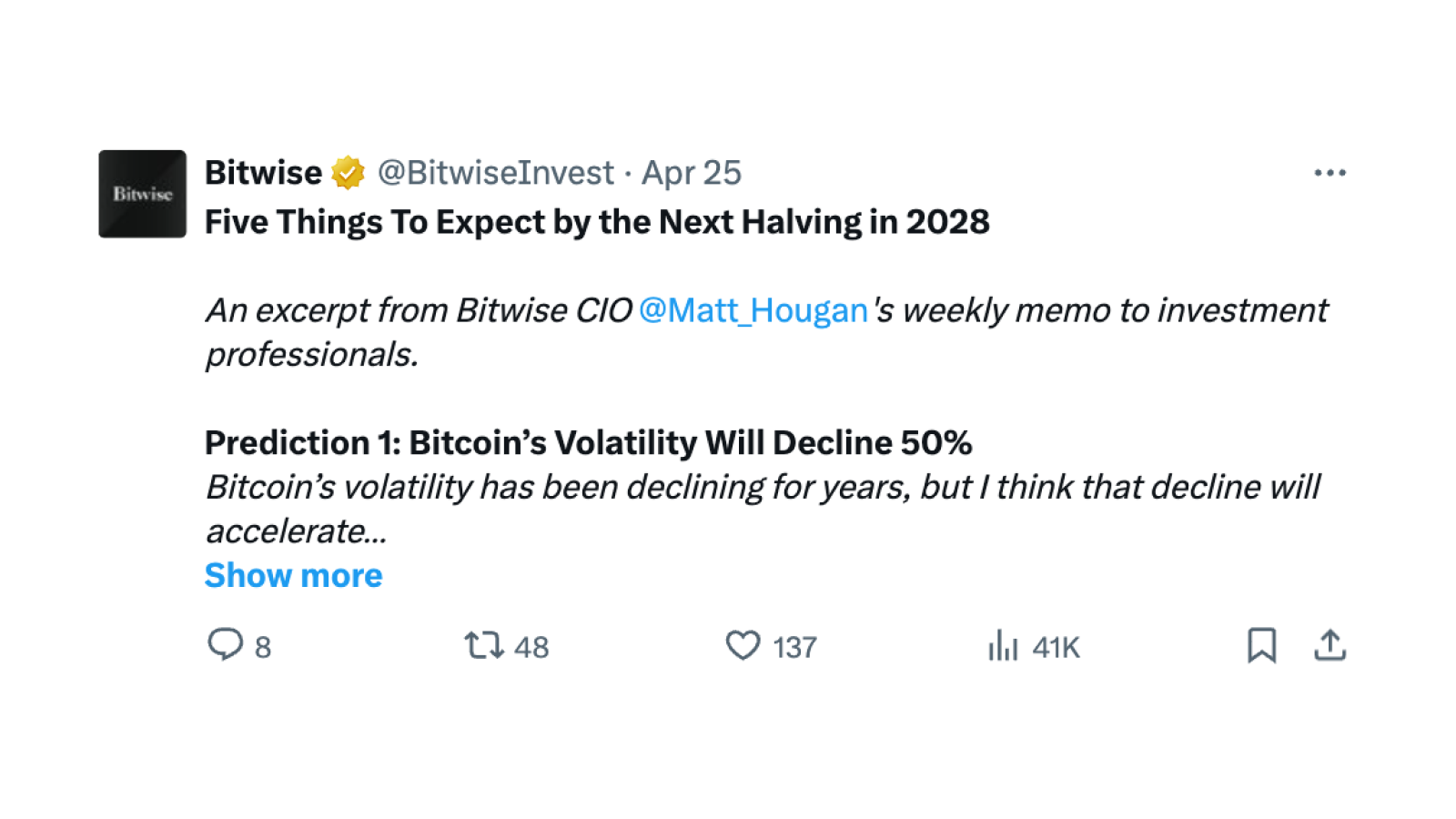This screenshot has width=1456, height=819.
Task: Click the "Five Things To Expect" headline
Action: tap(596, 222)
